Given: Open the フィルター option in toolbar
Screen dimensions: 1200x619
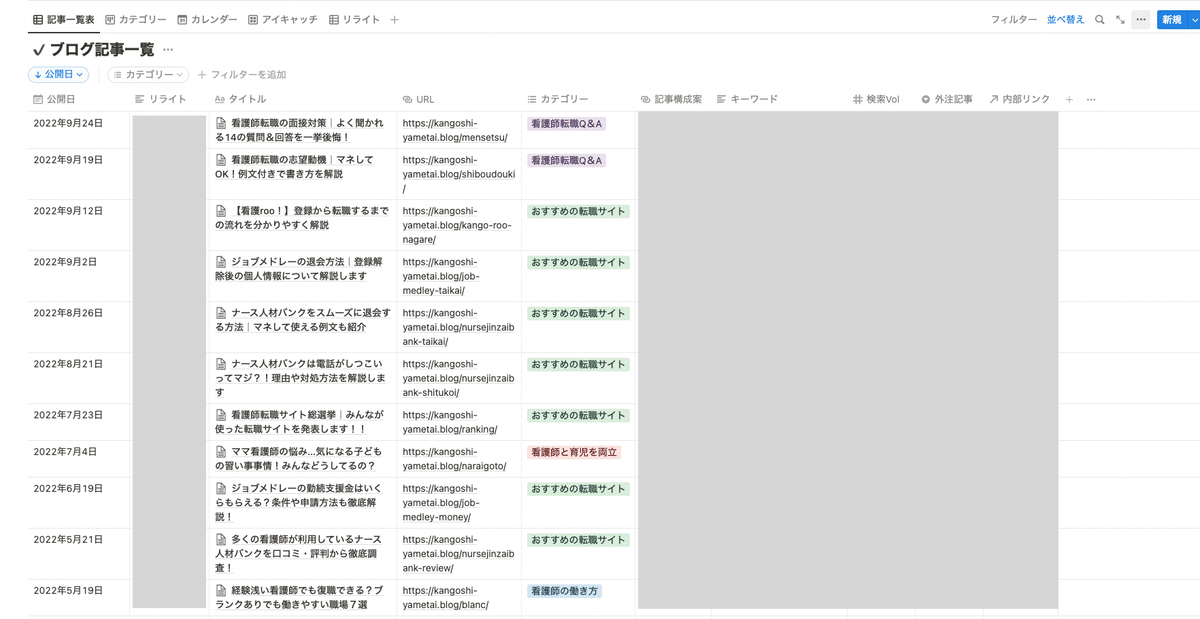Looking at the screenshot, I should tap(1014, 19).
